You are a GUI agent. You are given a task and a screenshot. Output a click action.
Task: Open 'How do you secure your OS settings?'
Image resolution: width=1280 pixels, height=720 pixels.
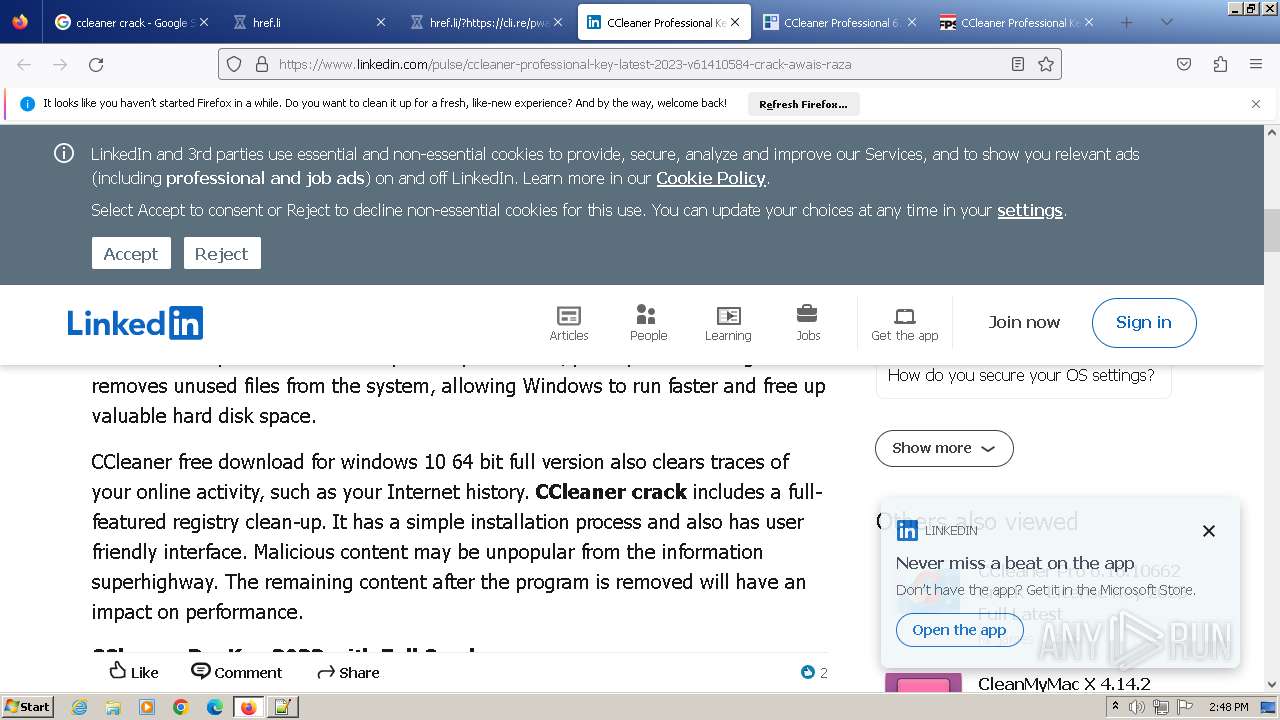click(x=1021, y=376)
